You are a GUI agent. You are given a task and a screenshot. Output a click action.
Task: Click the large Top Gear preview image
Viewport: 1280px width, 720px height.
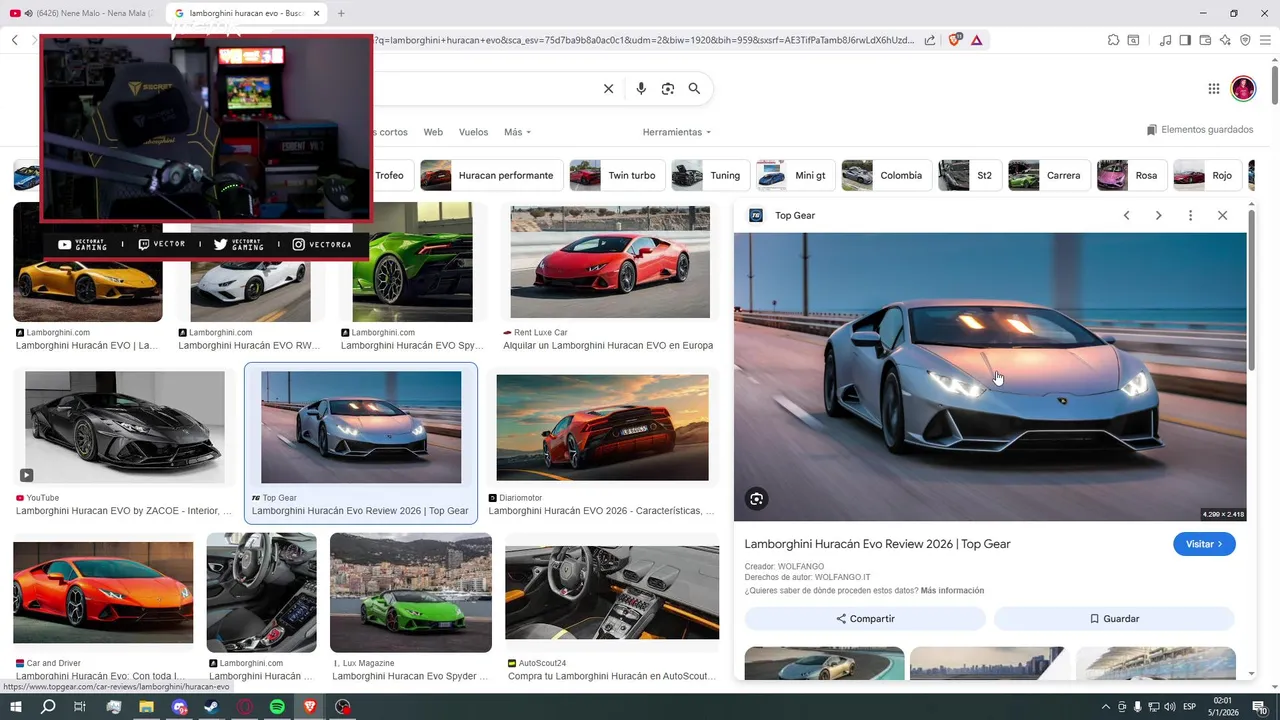990,377
